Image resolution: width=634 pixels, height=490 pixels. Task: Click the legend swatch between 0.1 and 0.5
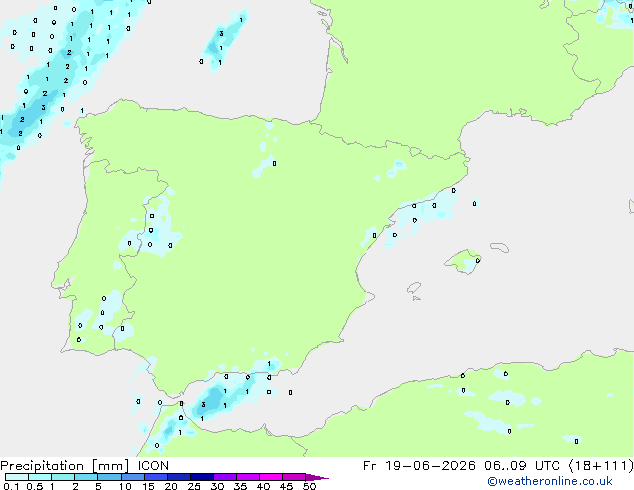(17, 477)
